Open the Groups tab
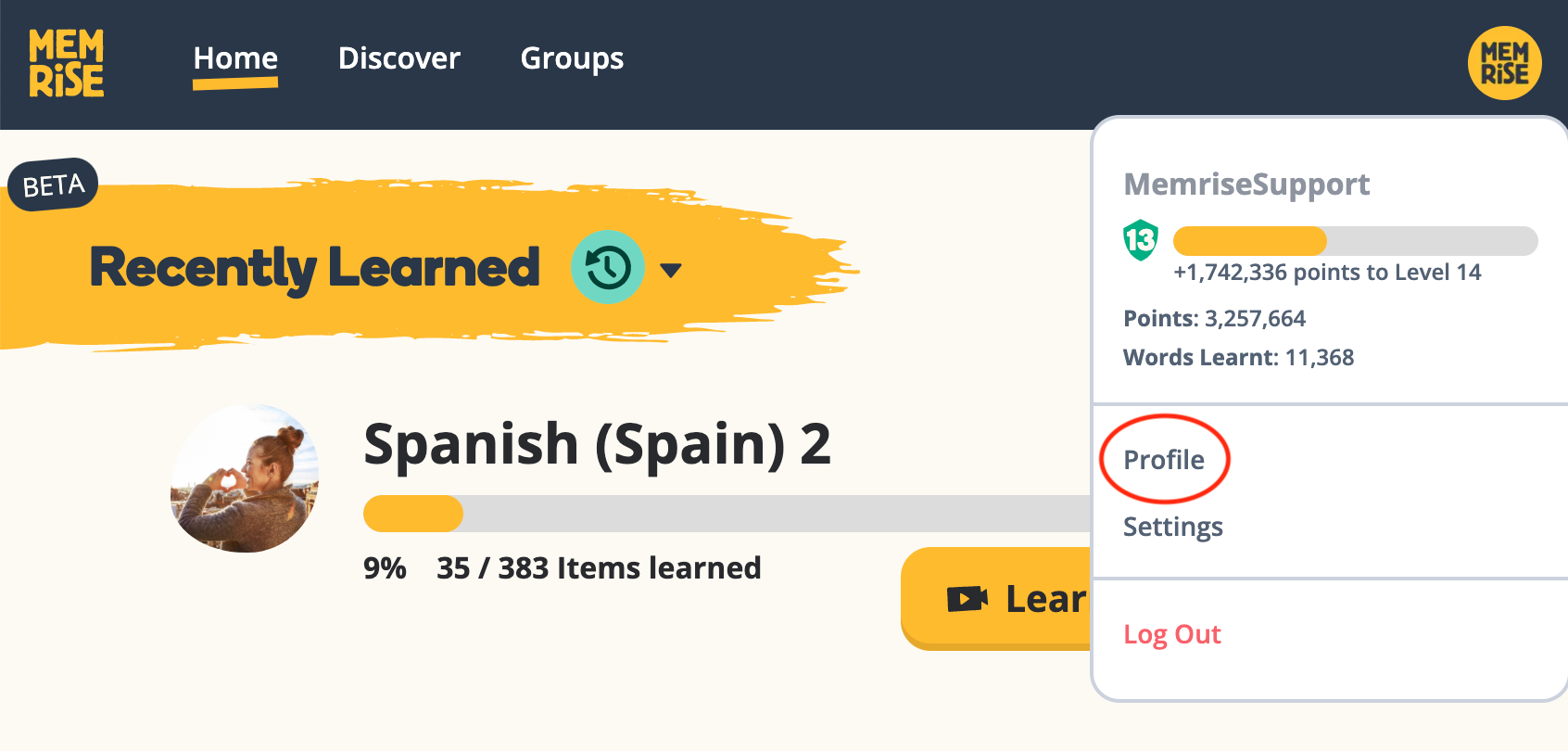The image size is (1568, 751). 572,58
